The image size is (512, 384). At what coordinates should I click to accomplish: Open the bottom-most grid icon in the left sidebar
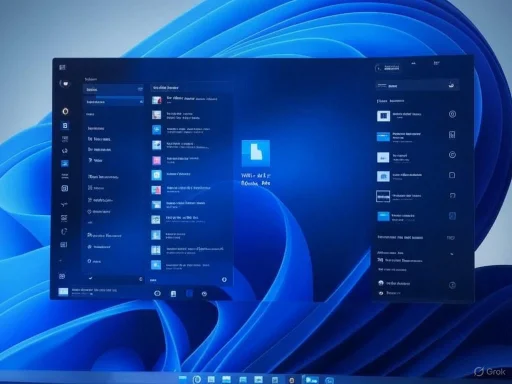(x=62, y=276)
